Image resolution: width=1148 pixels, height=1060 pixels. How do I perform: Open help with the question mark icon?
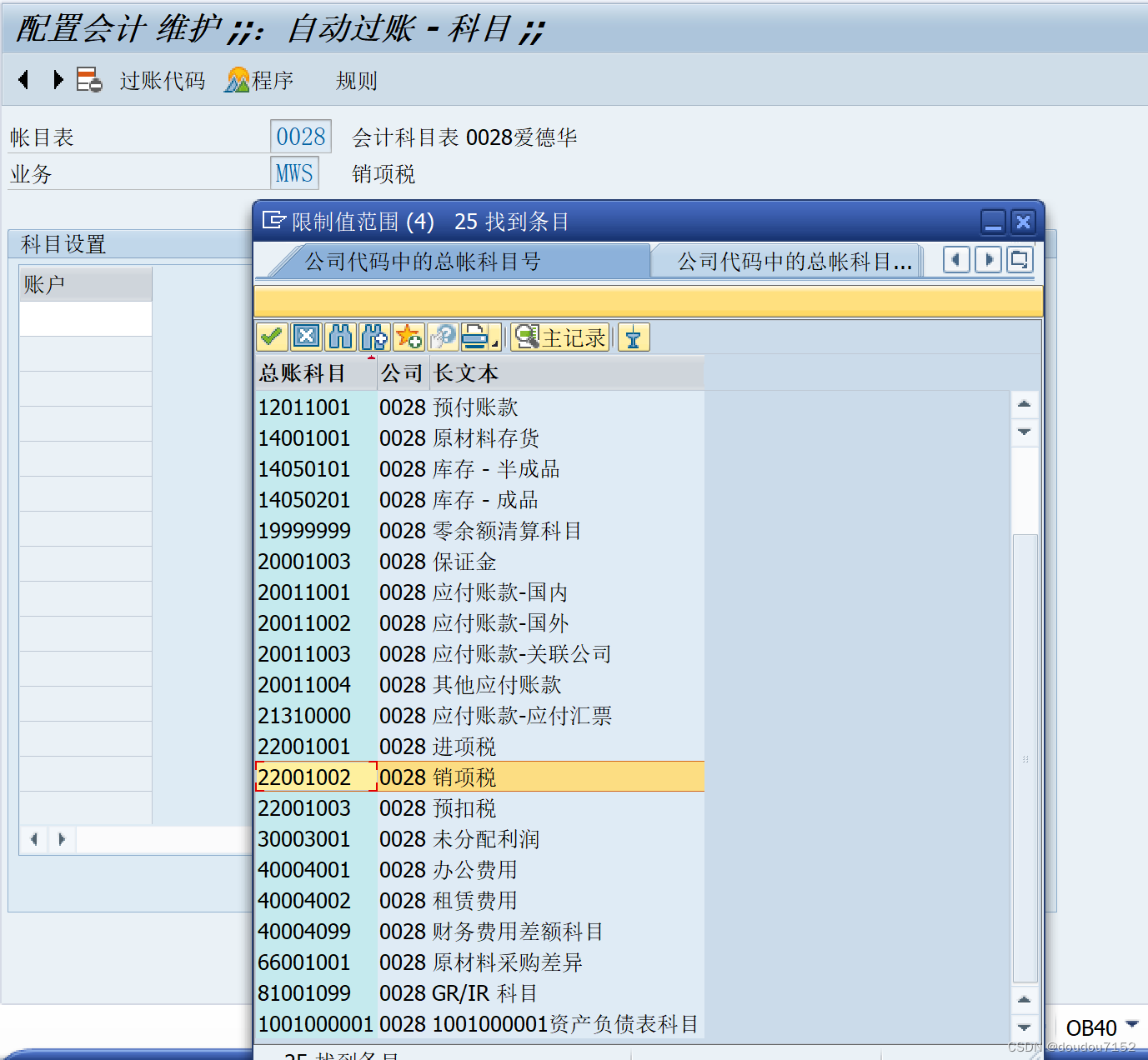tap(443, 337)
